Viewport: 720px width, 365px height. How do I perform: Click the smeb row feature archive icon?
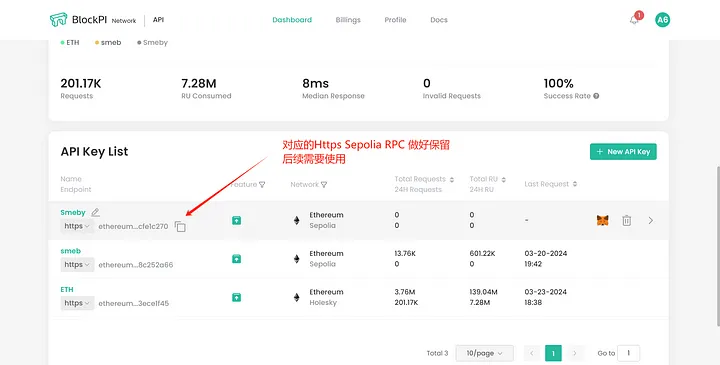tap(236, 259)
